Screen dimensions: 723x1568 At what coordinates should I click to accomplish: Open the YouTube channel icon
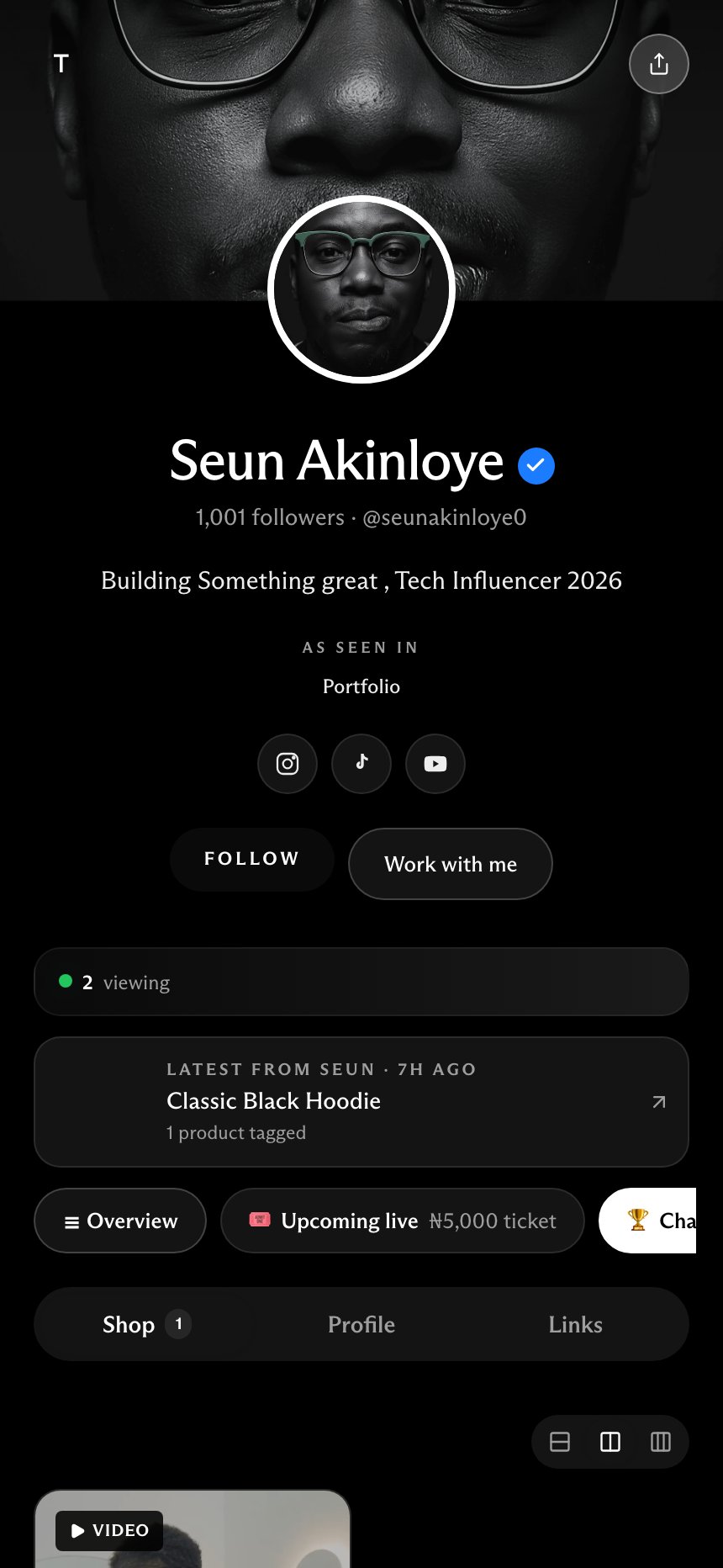tap(435, 764)
